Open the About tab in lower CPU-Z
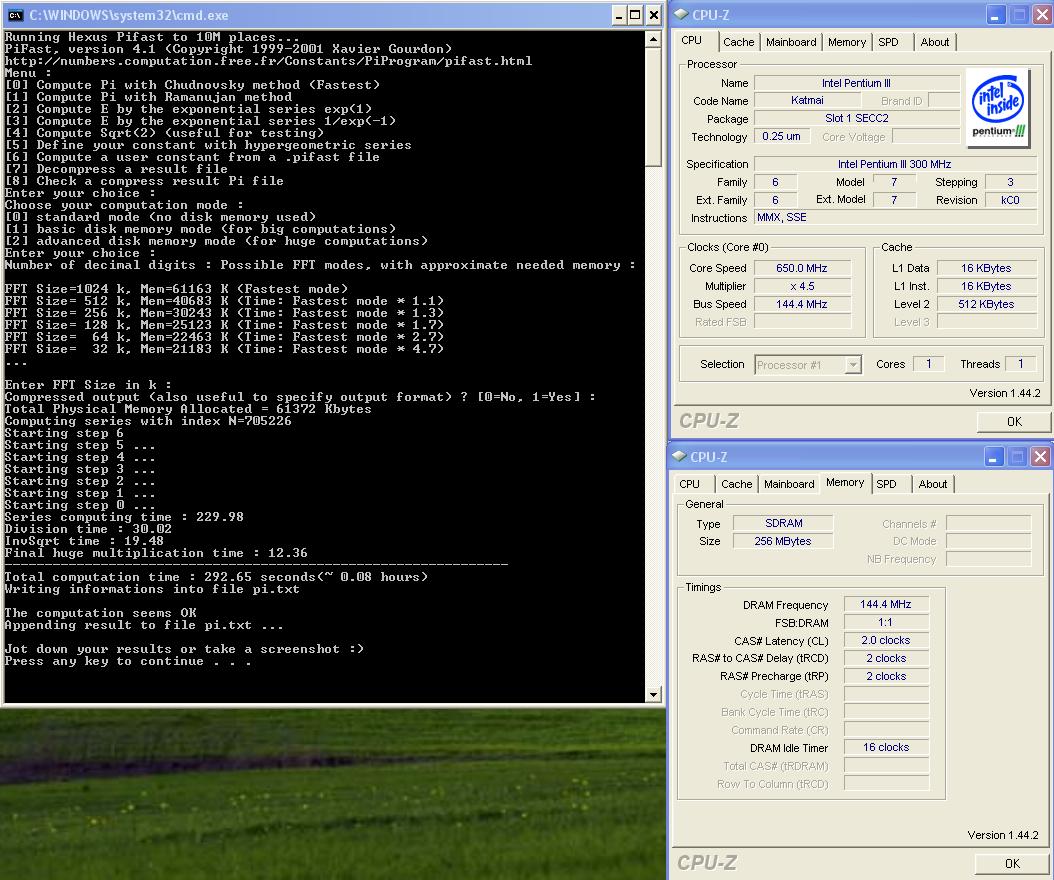Viewport: 1054px width, 880px height. point(932,484)
